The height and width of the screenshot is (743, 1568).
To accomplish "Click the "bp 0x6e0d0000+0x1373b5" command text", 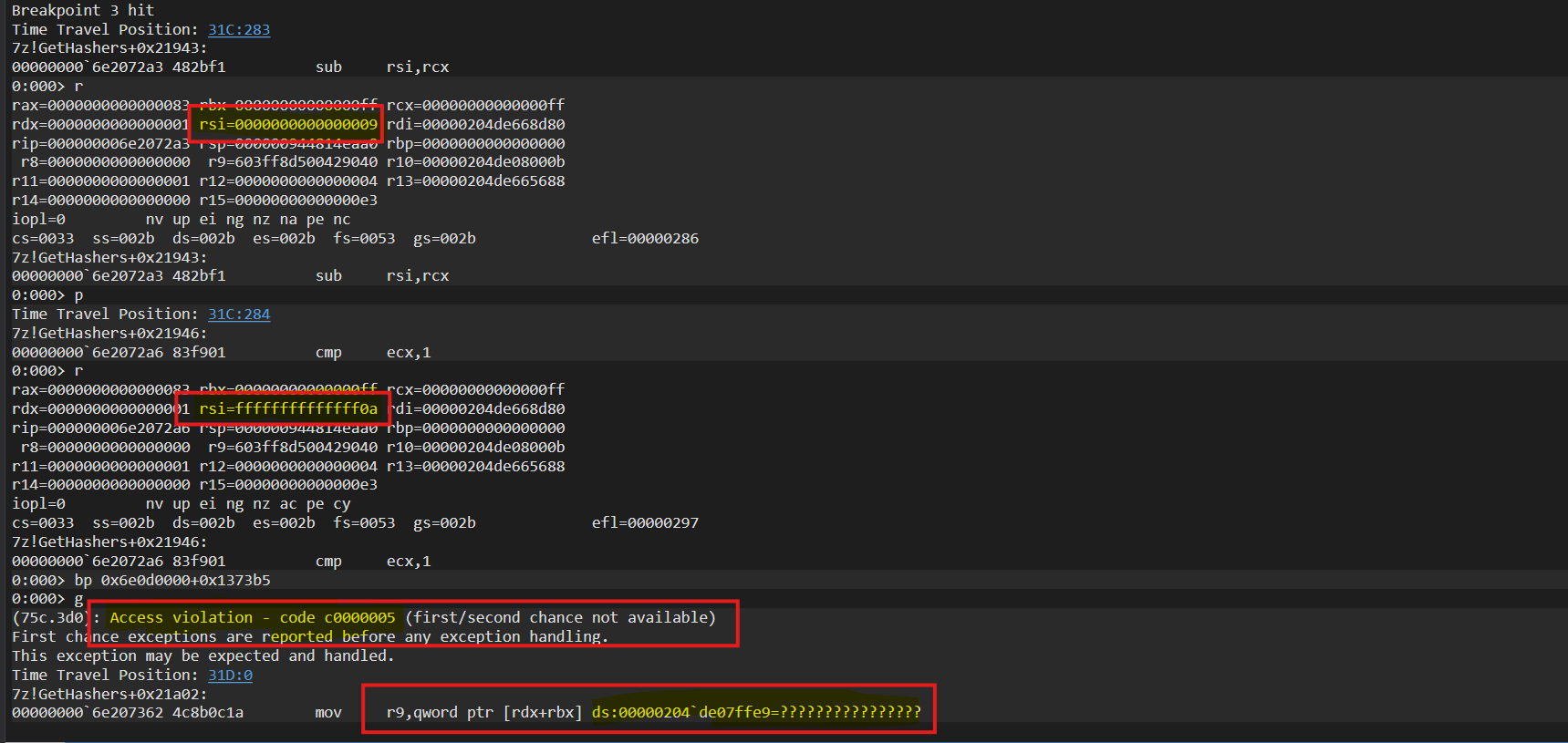I will coord(172,580).
